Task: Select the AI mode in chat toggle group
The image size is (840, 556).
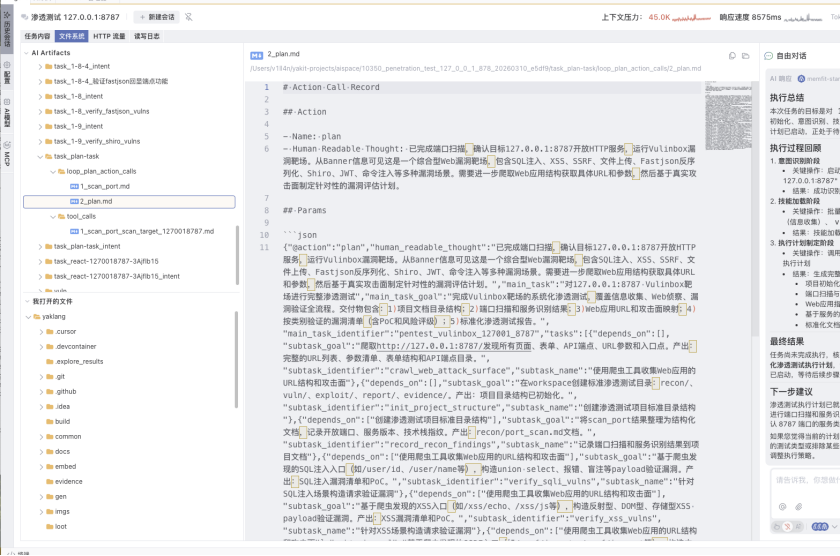Action: [798, 527]
